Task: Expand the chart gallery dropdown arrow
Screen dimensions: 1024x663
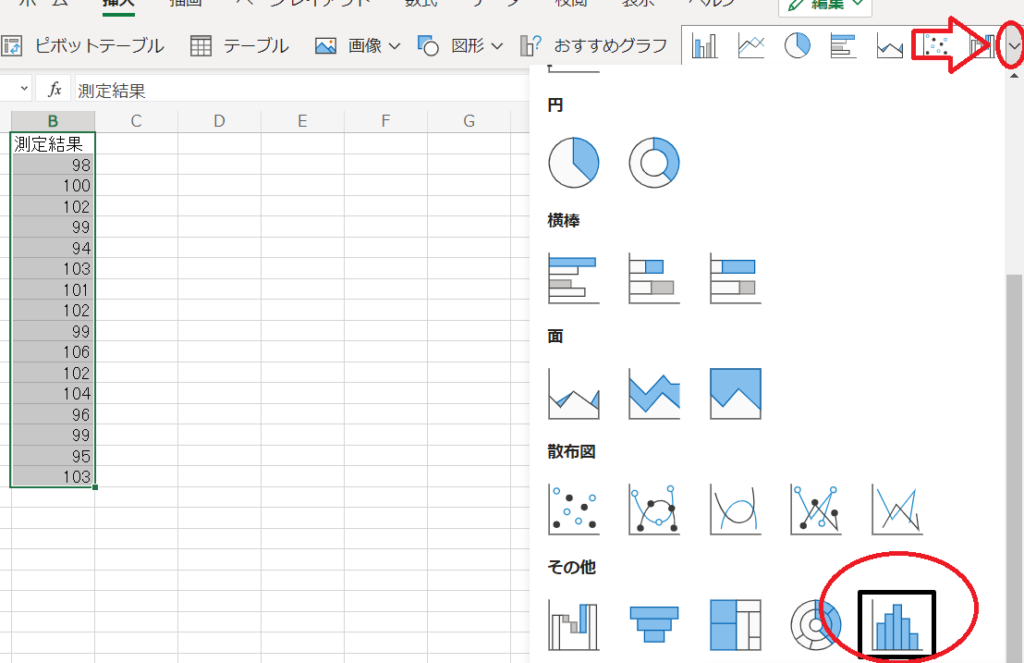Action: coord(1012,46)
